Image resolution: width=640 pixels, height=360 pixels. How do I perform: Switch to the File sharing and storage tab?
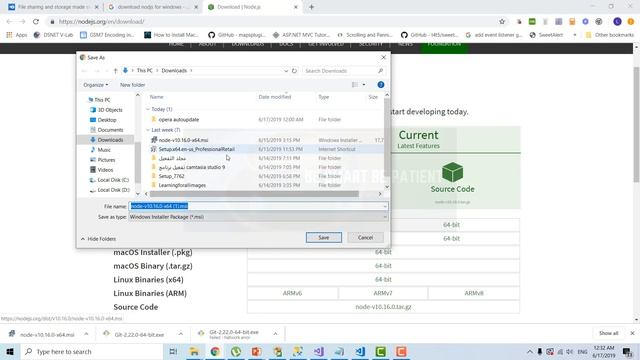coord(53,7)
